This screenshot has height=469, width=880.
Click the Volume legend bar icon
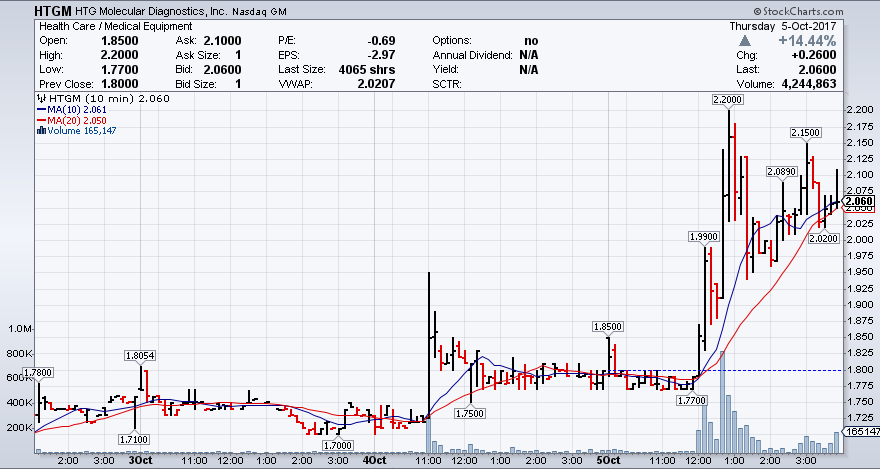39,131
